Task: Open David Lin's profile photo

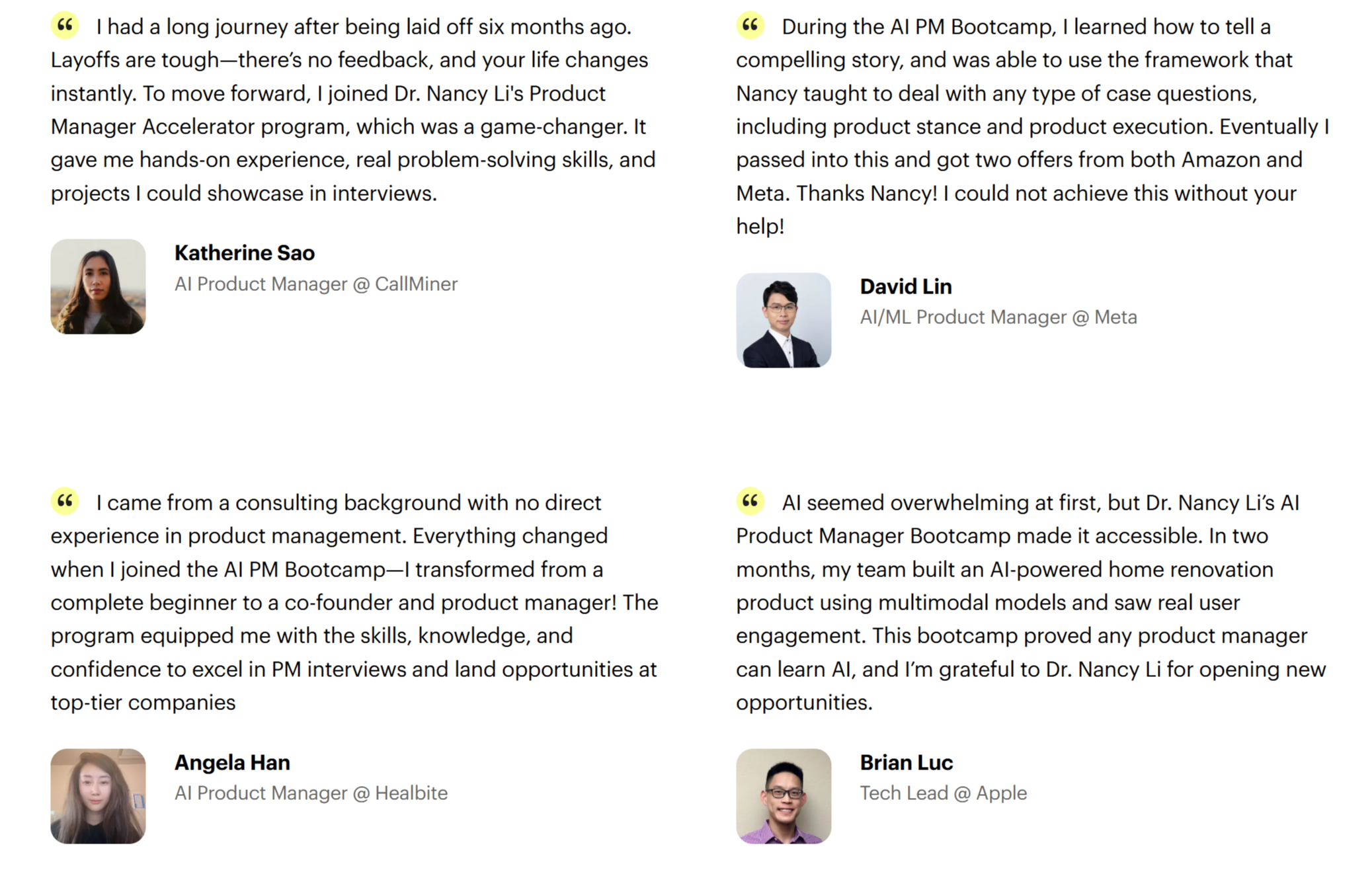Action: pos(784,320)
